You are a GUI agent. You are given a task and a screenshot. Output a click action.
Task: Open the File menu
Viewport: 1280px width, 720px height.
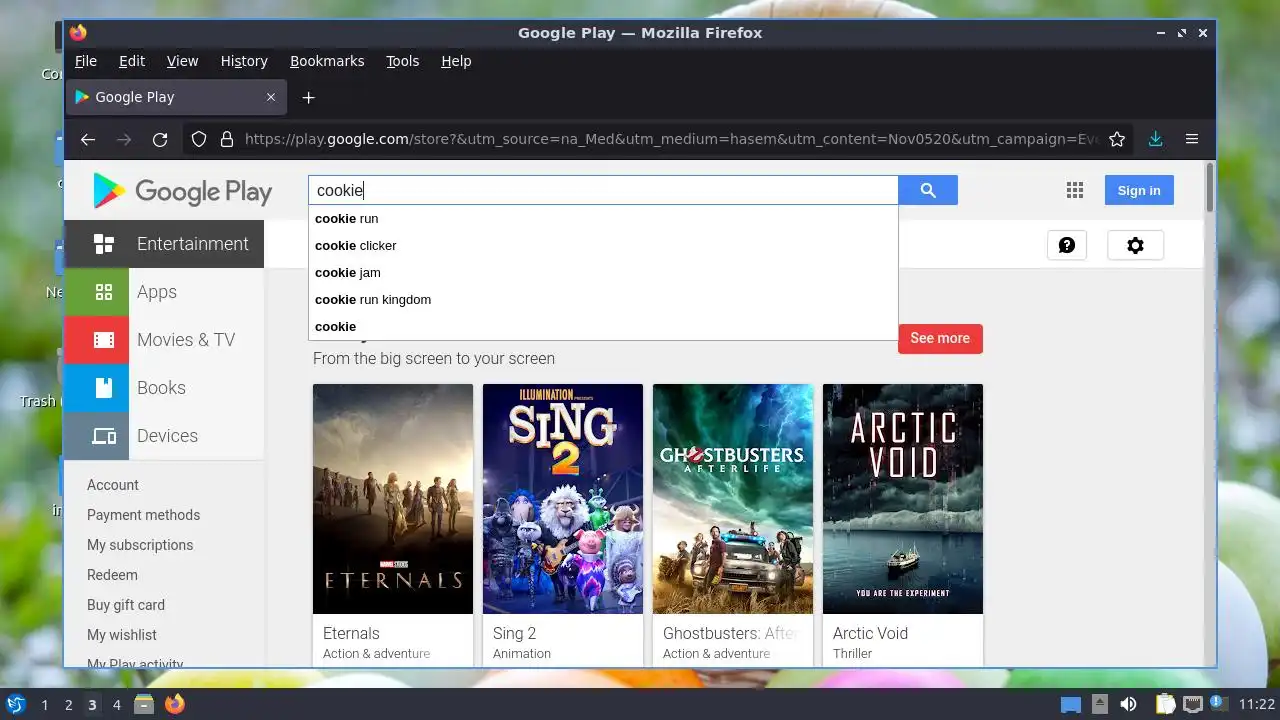86,61
